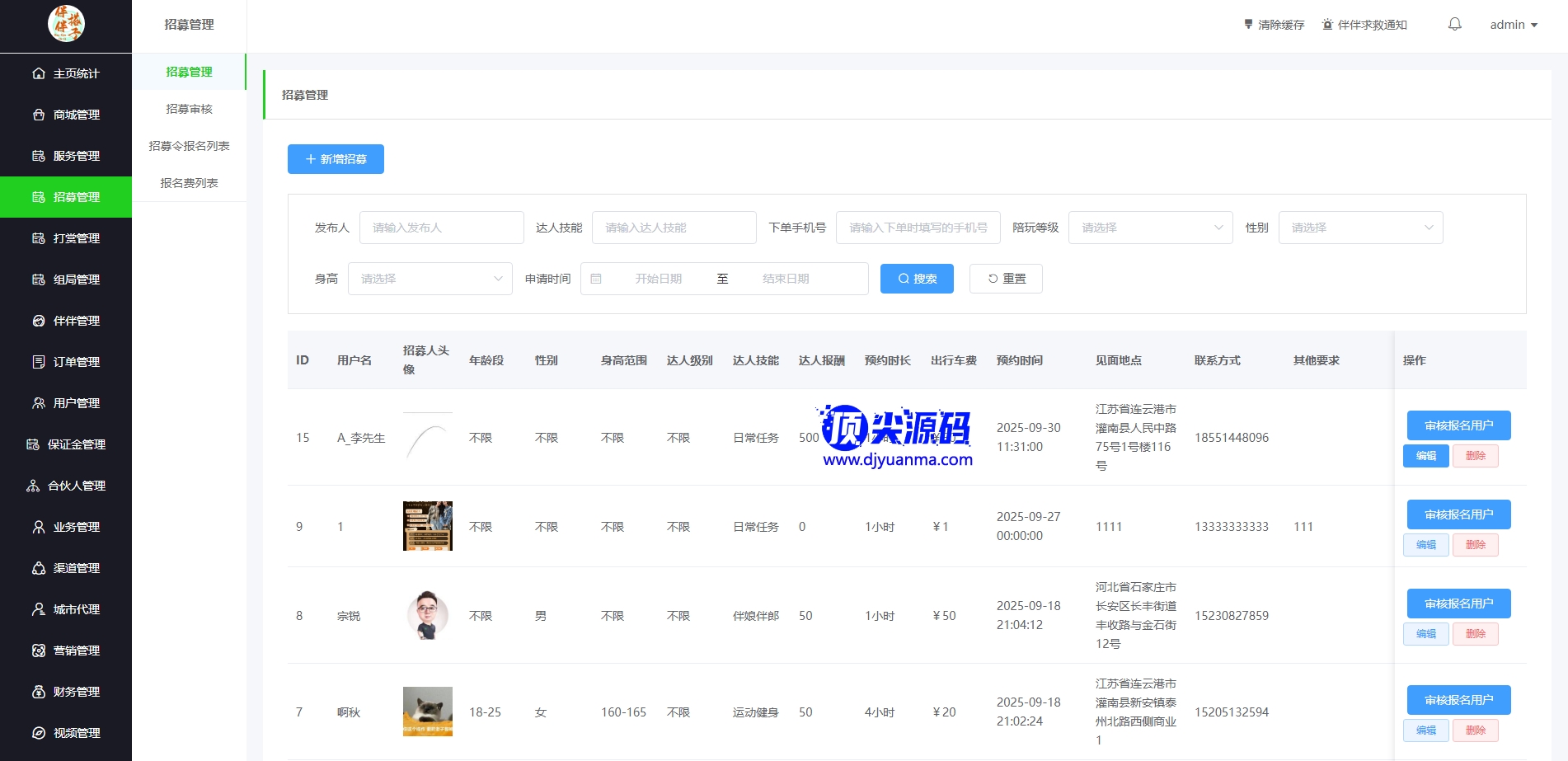Open the 性别 select dropdown
Viewport: 1568px width, 761px height.
[x=1360, y=228]
